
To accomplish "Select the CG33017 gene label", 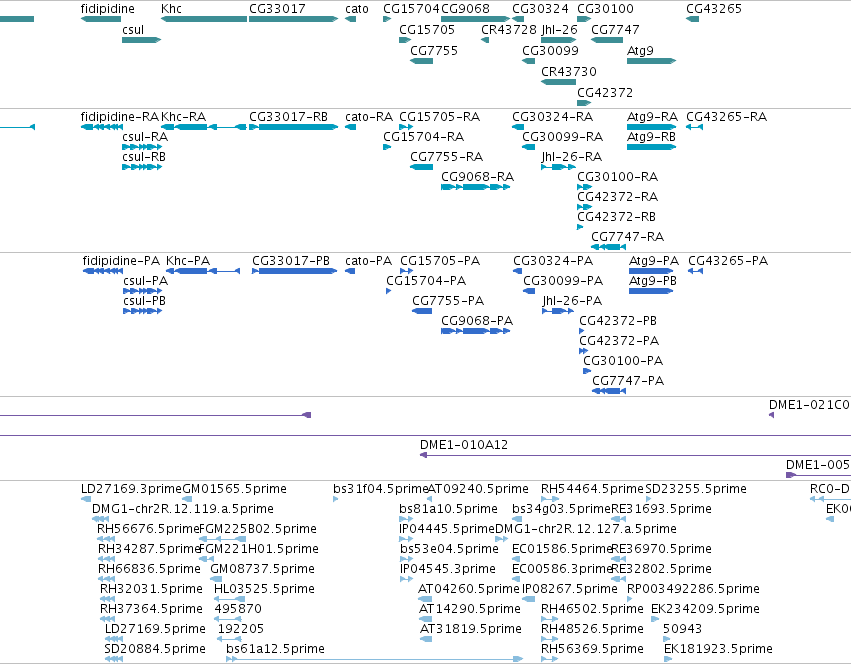I will coord(277,9).
